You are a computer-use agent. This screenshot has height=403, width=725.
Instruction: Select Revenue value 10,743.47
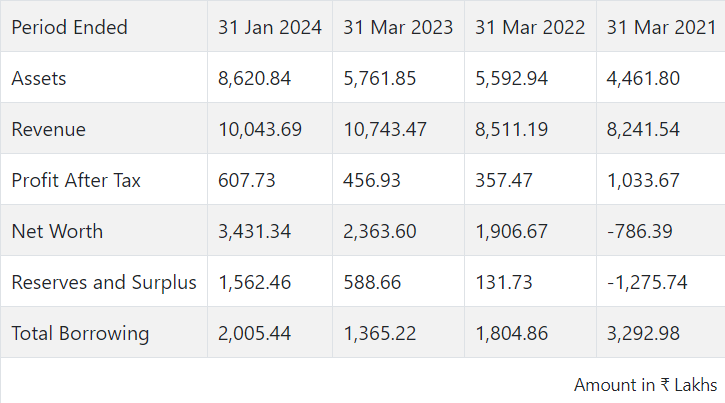385,129
